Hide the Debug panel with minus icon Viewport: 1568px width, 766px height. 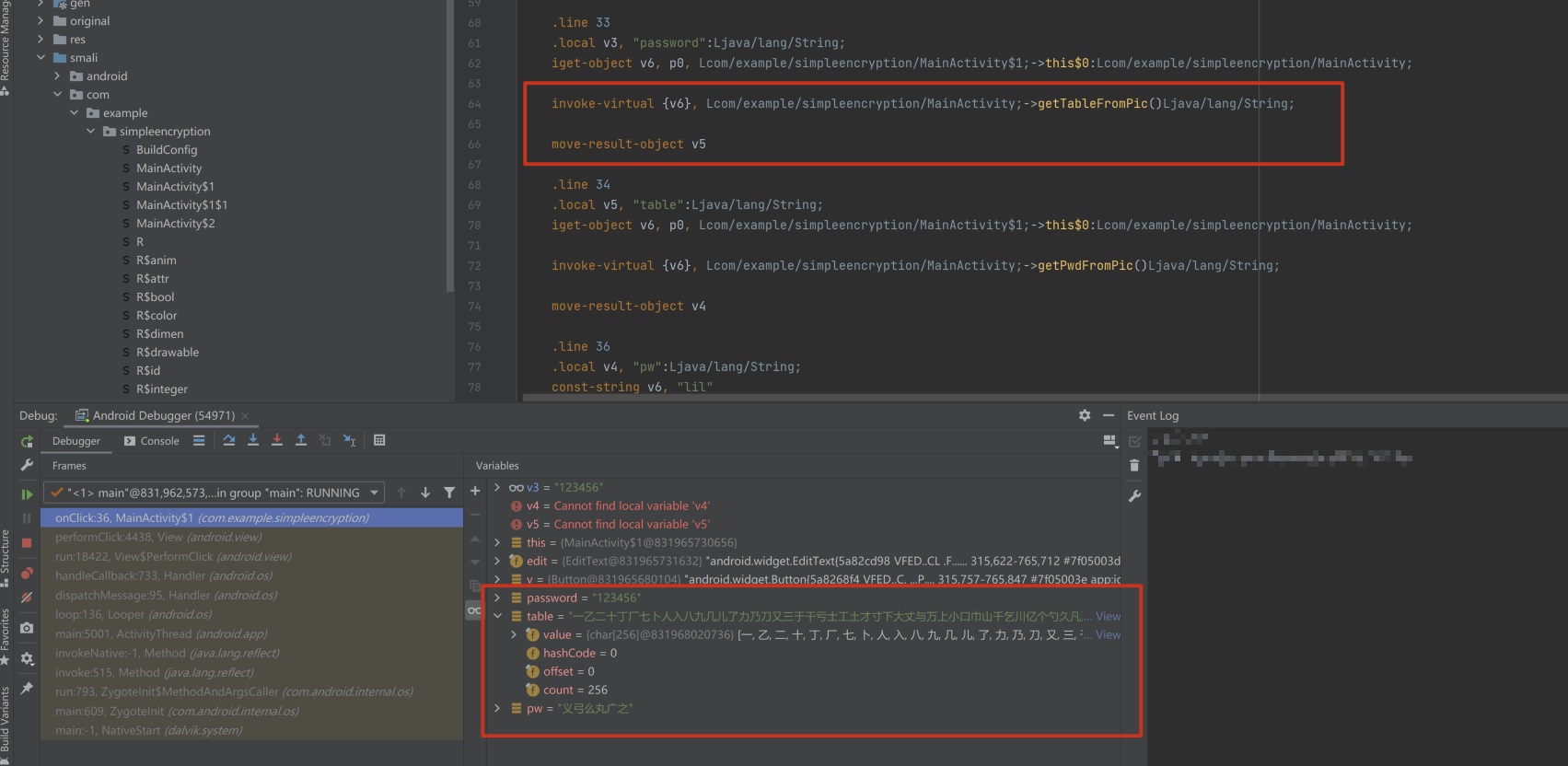pos(1109,415)
